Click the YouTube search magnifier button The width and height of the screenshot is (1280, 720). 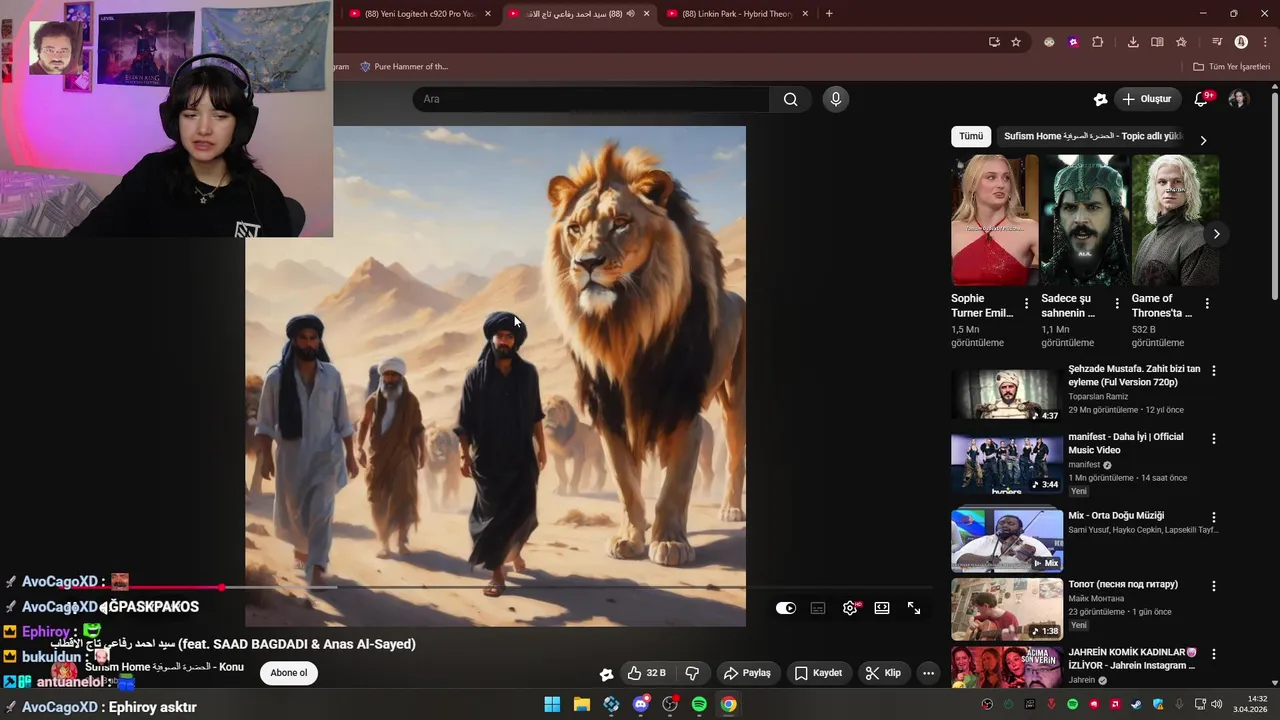pos(790,99)
